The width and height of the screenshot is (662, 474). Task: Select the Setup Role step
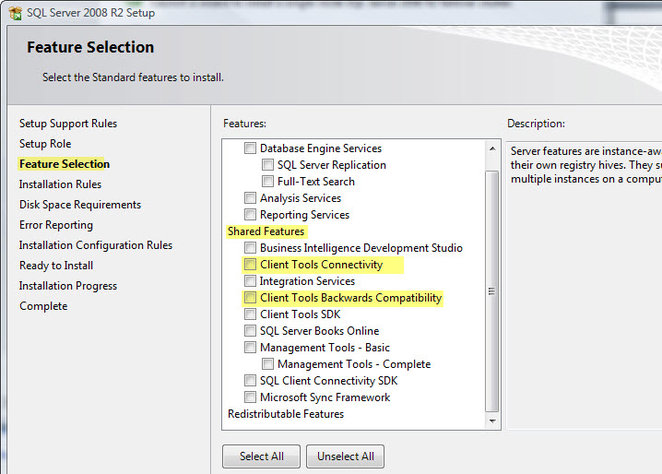[45, 144]
